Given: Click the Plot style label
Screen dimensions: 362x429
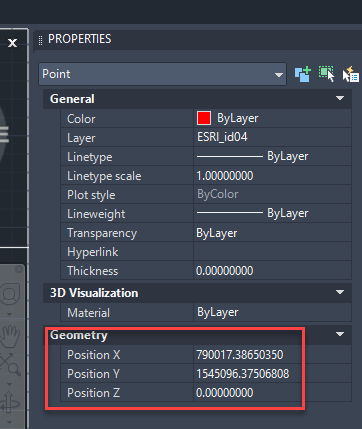Looking at the screenshot, I should pyautogui.click(x=91, y=195).
